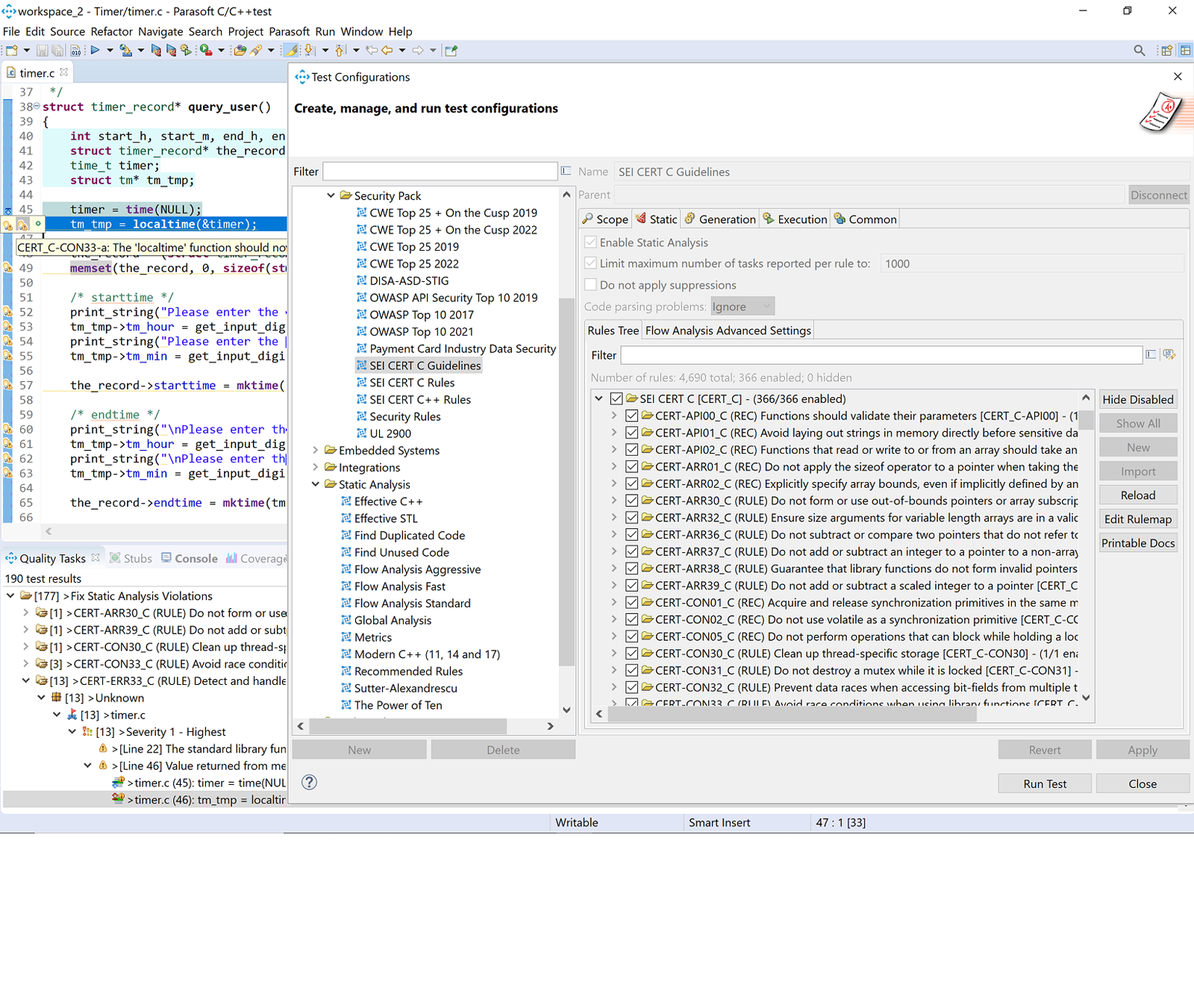Uncheck the CERT-ARR02_C rule checkbox
The width and height of the screenshot is (1194, 1008).
[x=632, y=483]
